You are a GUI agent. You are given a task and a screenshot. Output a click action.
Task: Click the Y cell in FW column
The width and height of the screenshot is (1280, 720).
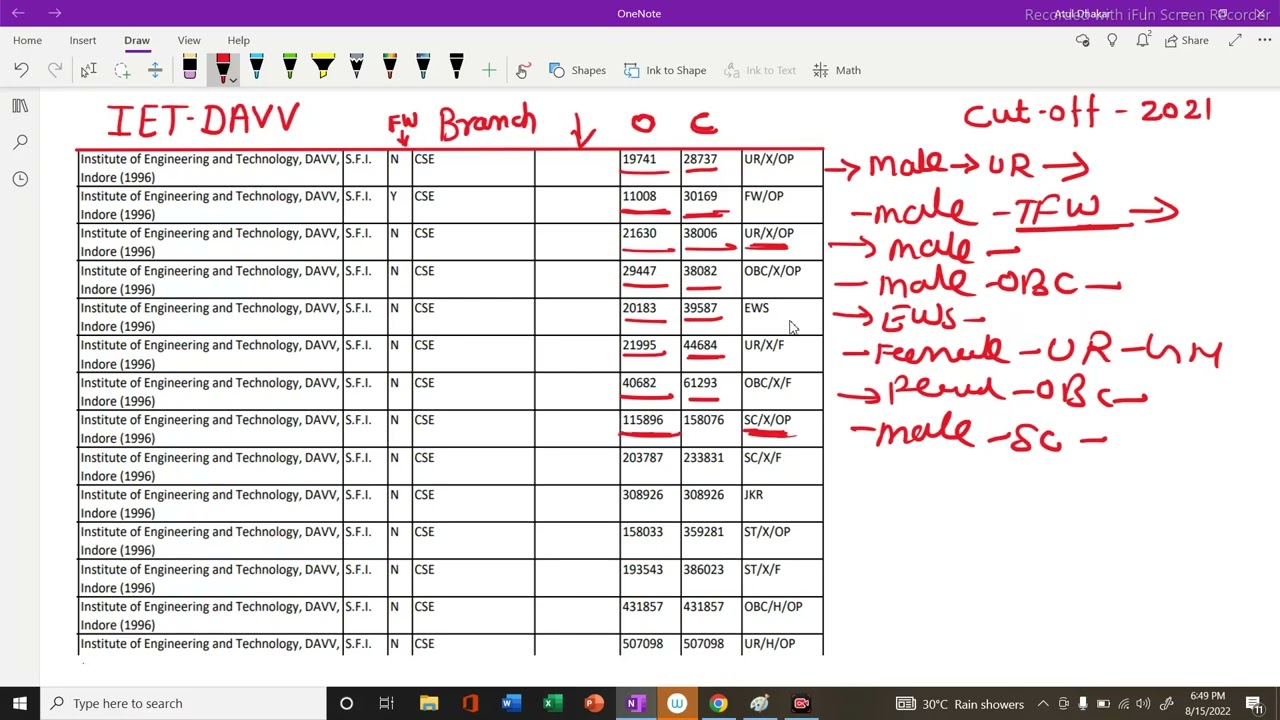pos(399,205)
